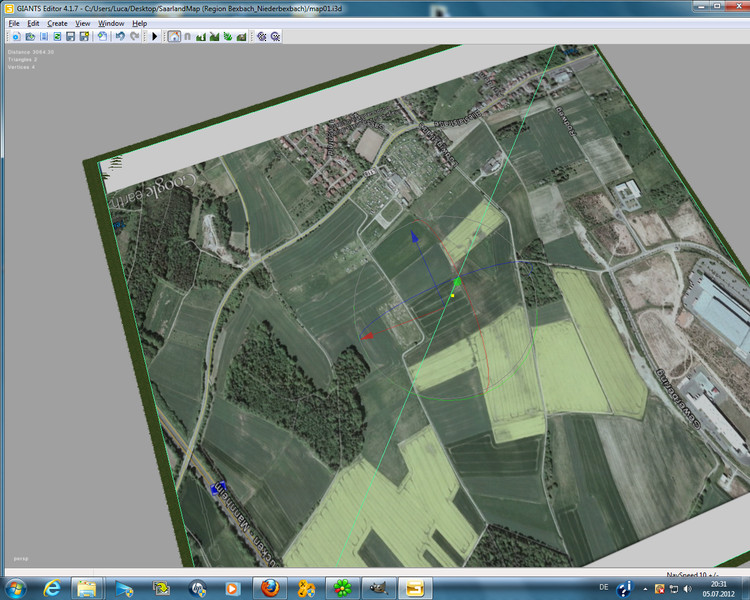Click the persp camera label

pyautogui.click(x=21, y=558)
